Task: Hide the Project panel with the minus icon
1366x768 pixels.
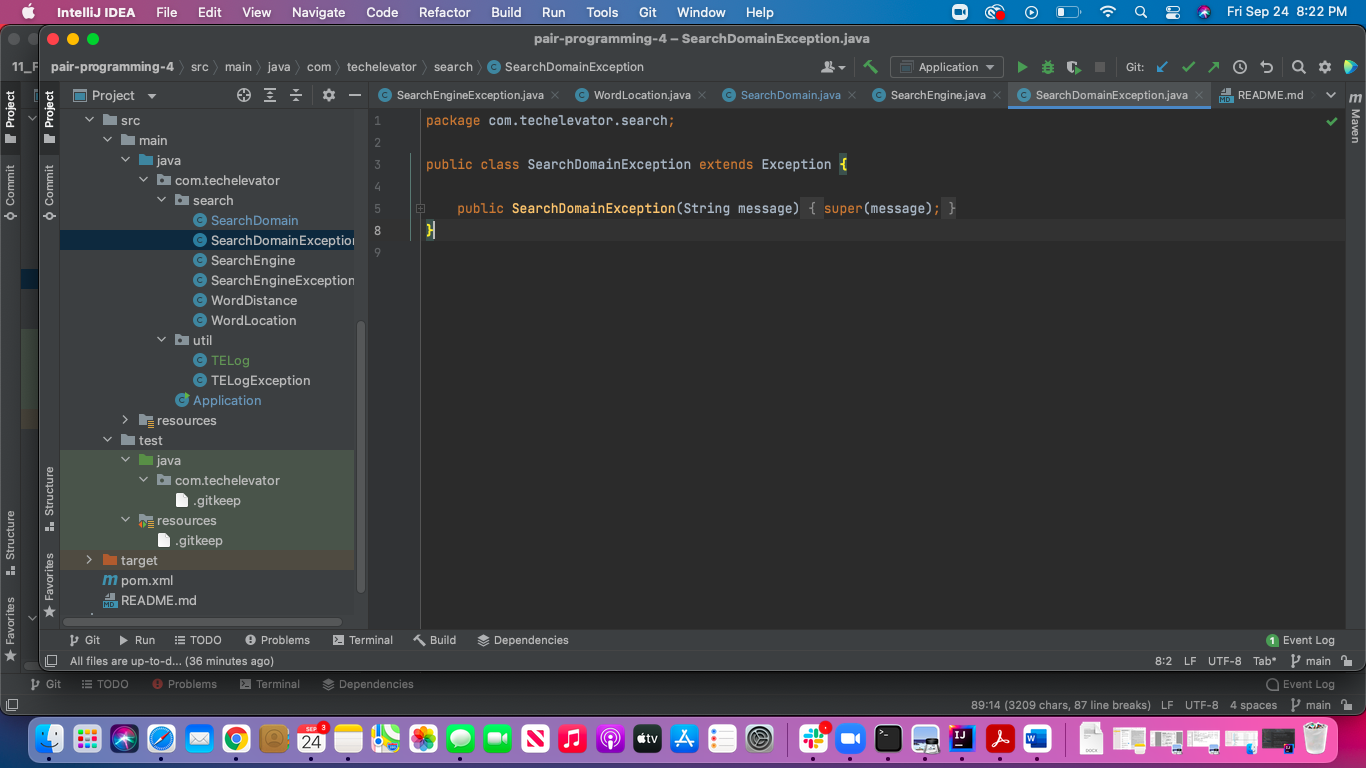Action: pyautogui.click(x=354, y=95)
